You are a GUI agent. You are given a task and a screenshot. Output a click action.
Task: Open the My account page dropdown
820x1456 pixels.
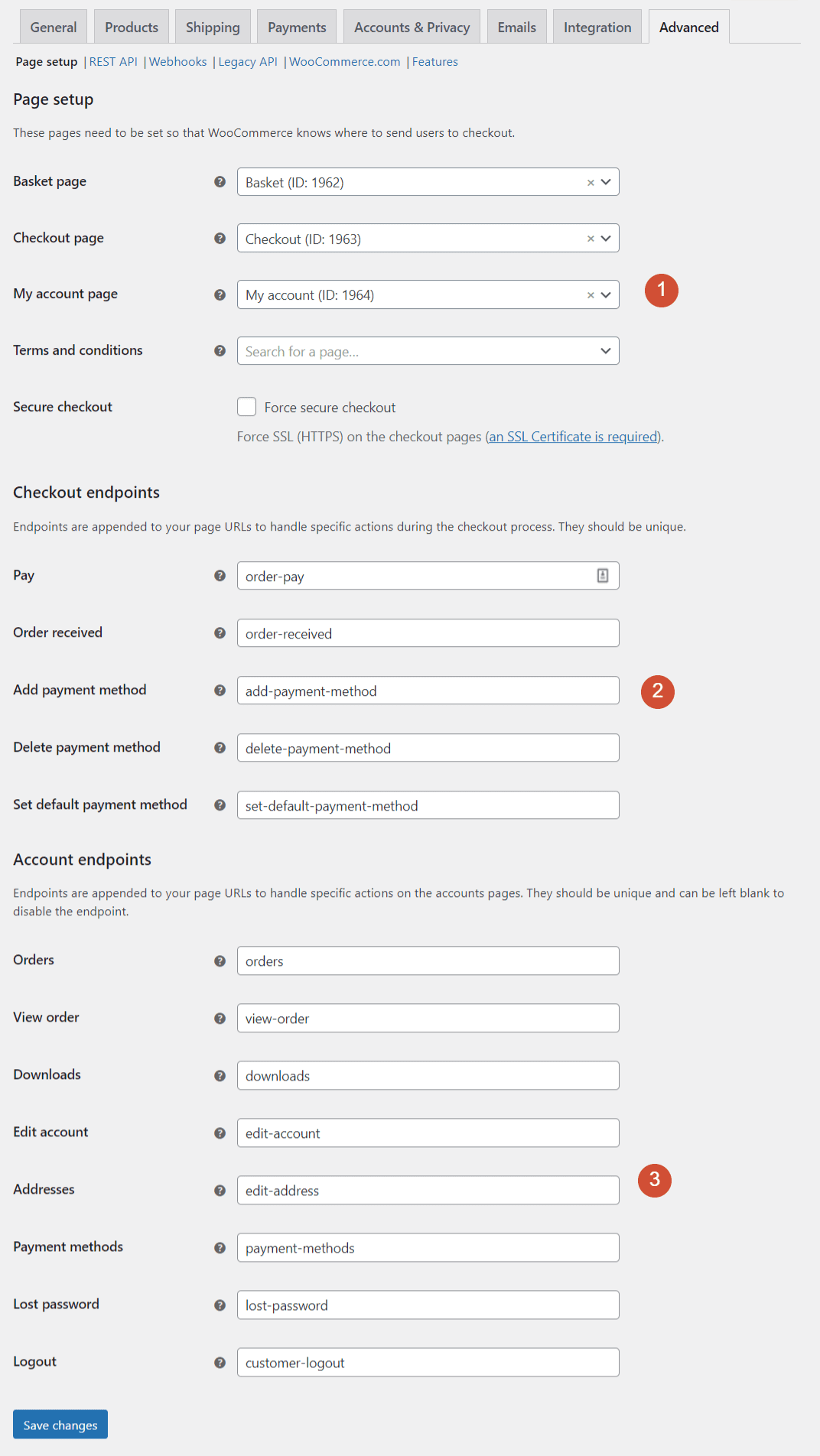(605, 294)
